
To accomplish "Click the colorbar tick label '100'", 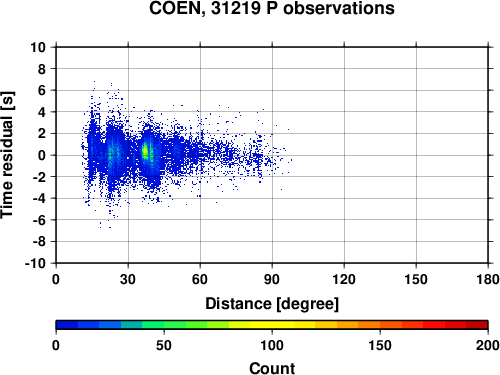I will coord(272,345).
